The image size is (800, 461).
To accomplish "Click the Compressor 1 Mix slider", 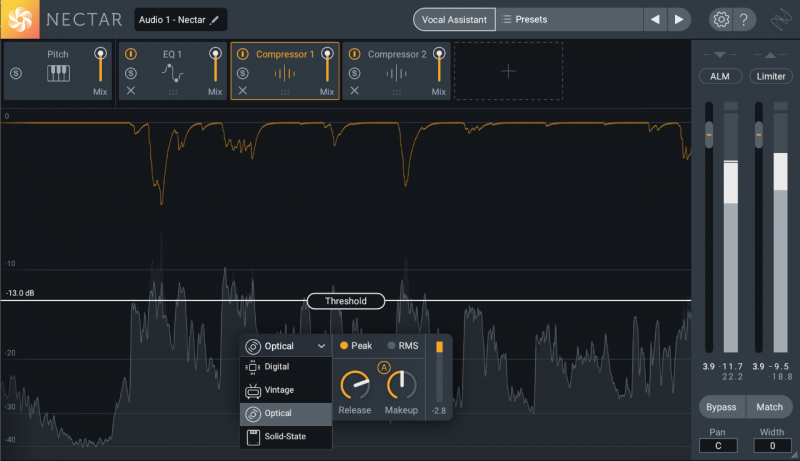I will click(327, 66).
